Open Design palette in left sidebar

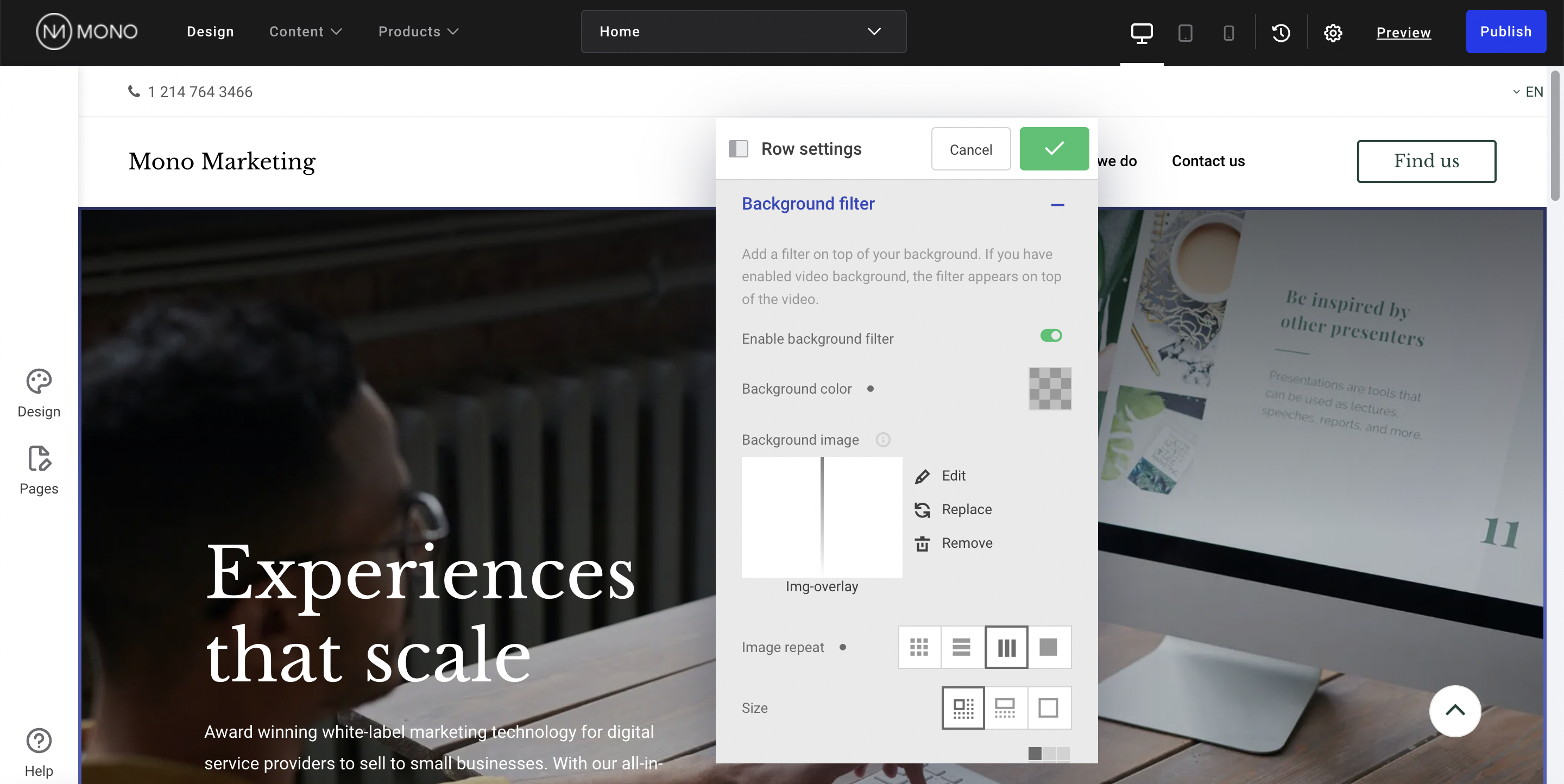(x=39, y=393)
